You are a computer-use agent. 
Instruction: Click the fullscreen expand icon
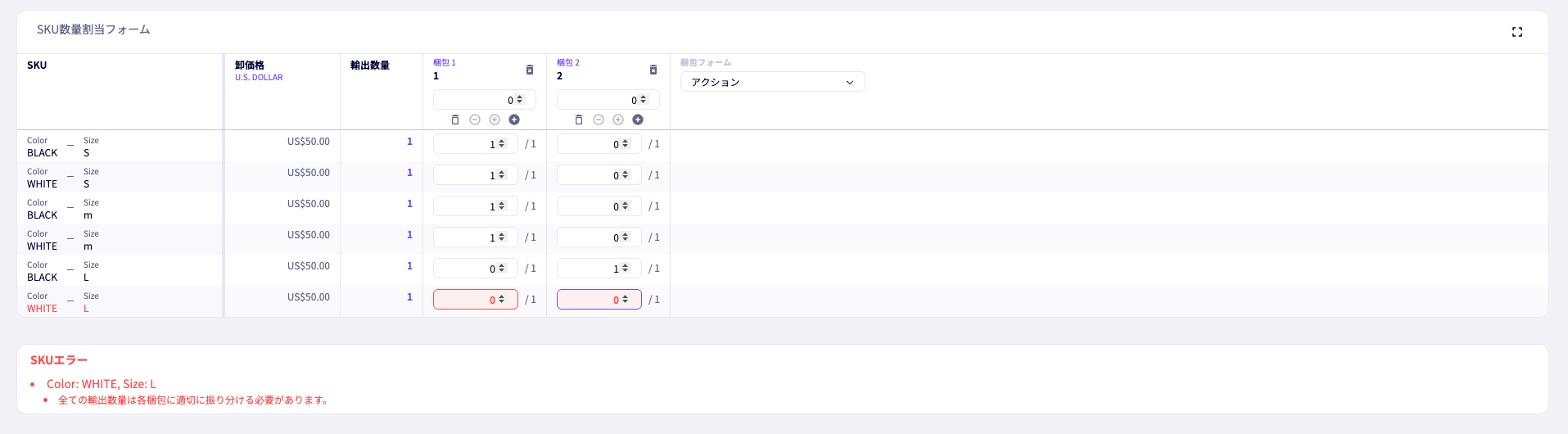click(1516, 32)
